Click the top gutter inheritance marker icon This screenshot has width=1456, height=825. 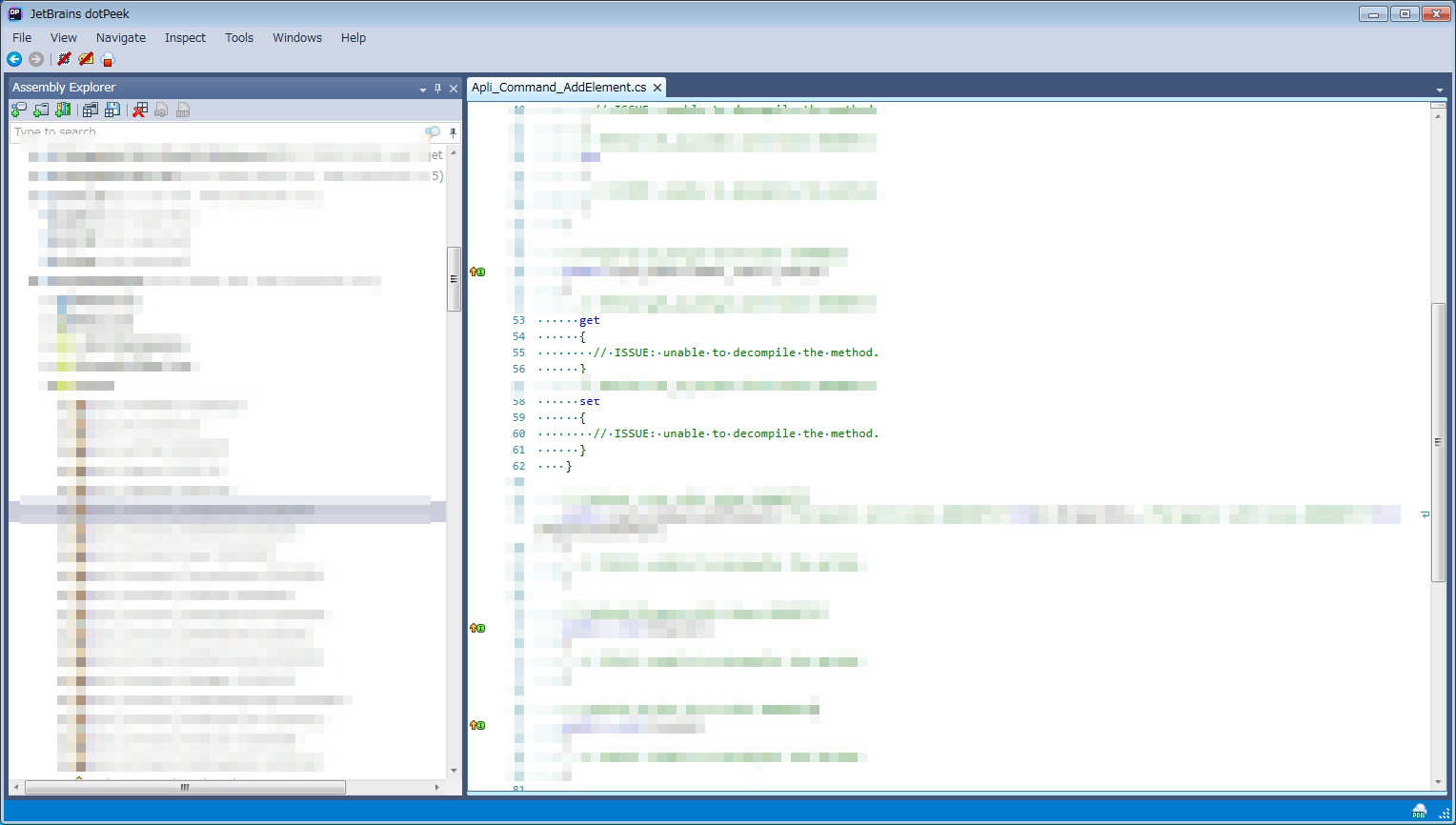click(477, 272)
